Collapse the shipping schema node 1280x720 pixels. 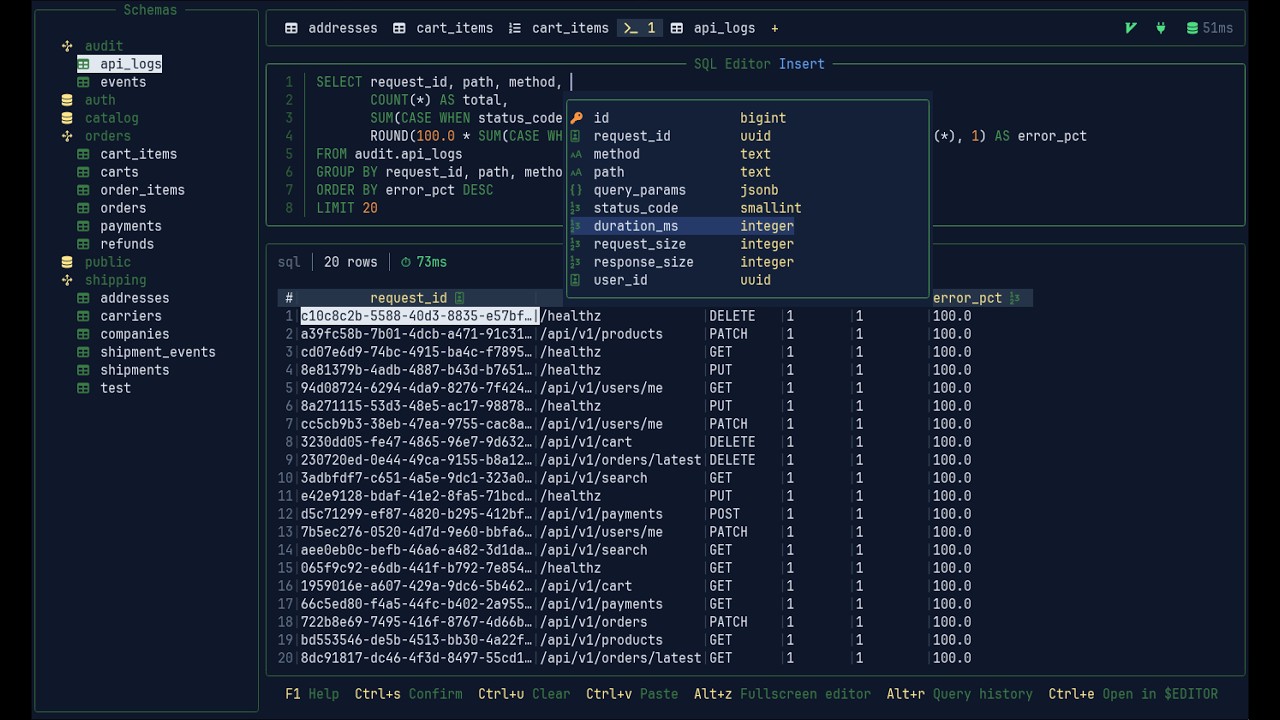tap(67, 280)
